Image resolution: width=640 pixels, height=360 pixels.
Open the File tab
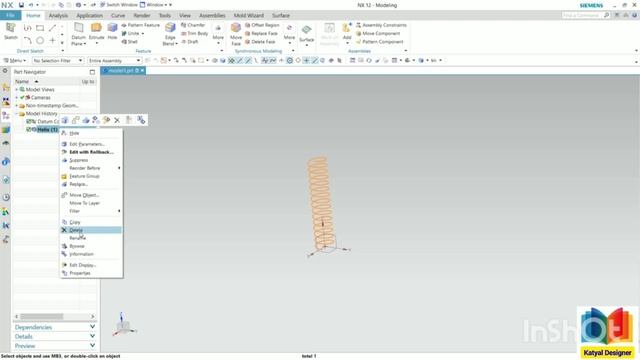(x=10, y=16)
